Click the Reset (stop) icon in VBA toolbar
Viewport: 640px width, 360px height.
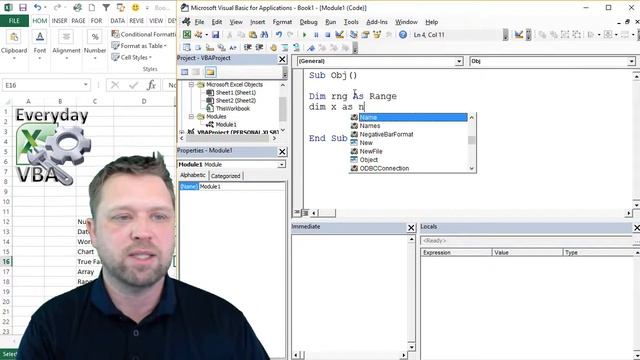pos(327,35)
